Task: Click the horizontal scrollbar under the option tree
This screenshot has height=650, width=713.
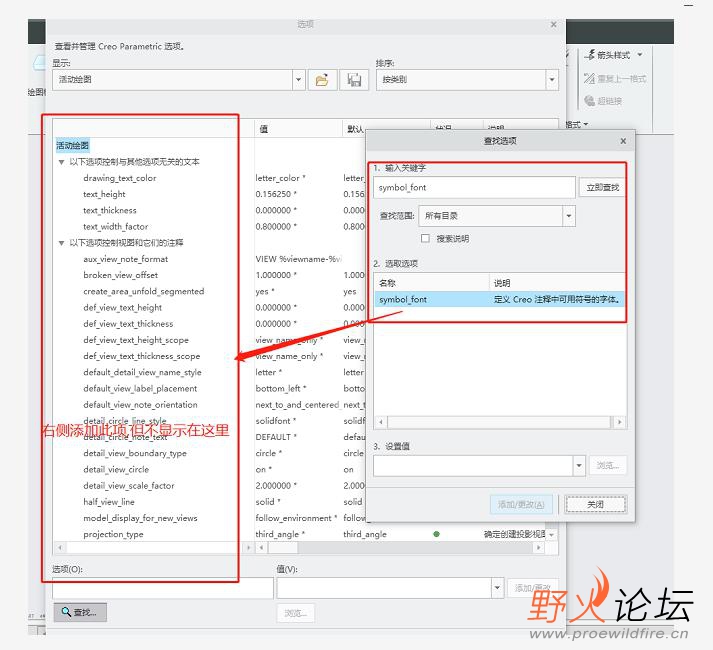Action: point(153,548)
